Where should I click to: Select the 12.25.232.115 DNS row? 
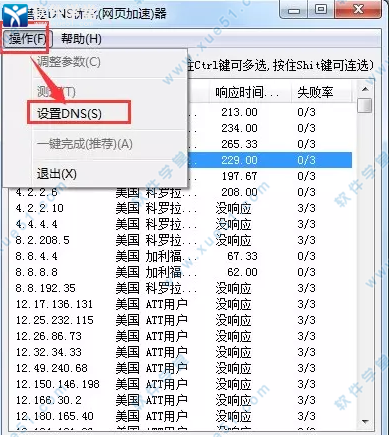[180, 320]
